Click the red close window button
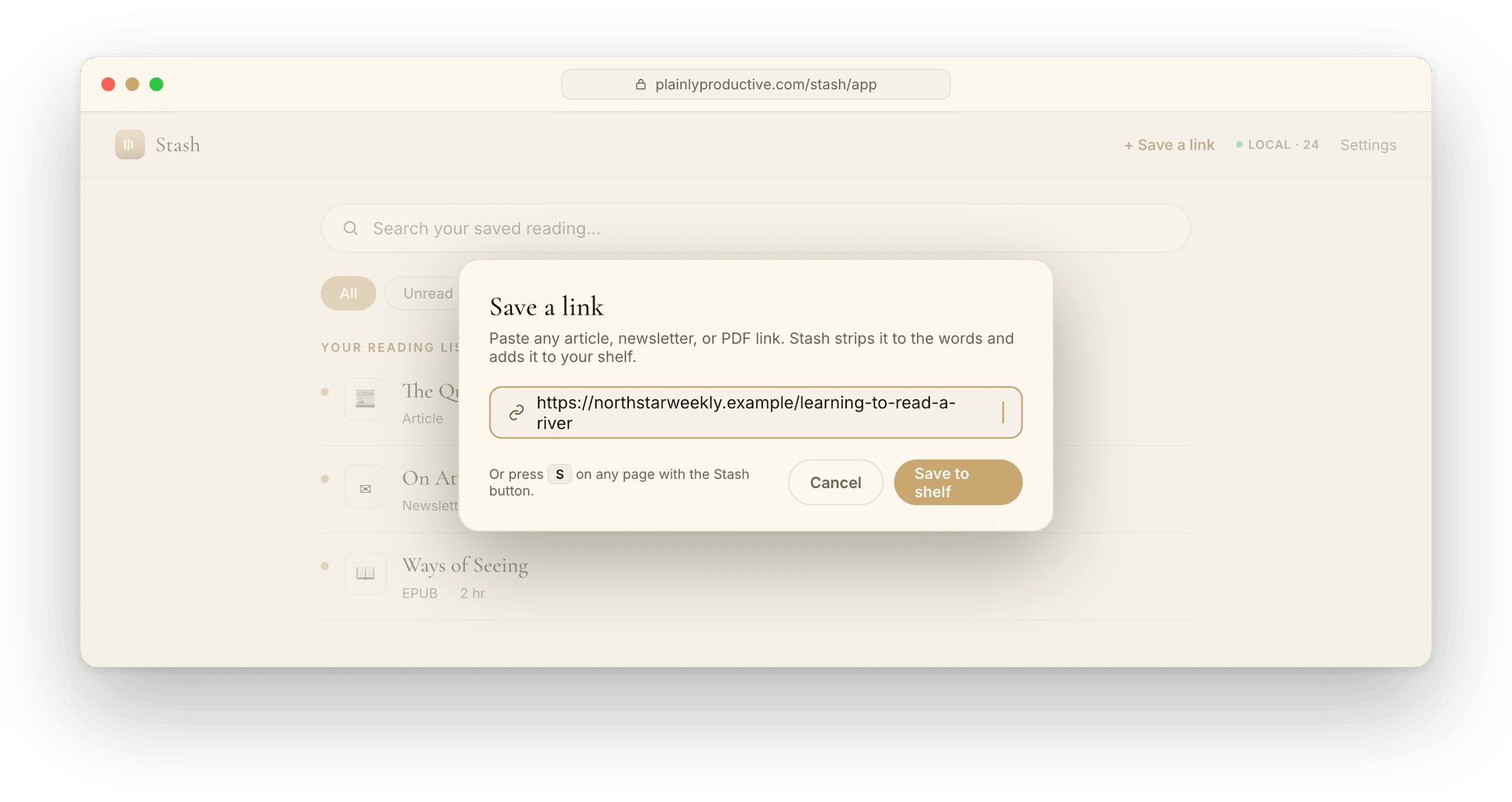 [x=108, y=84]
